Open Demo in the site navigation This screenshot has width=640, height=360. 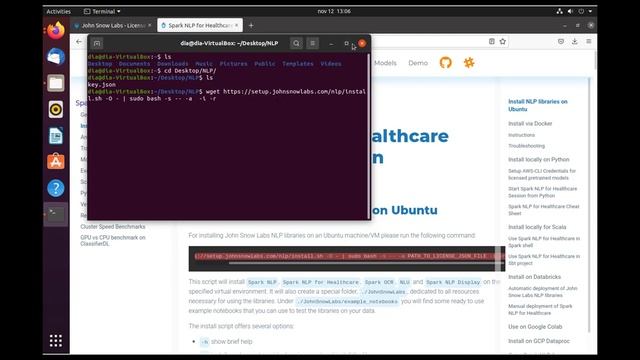click(418, 63)
